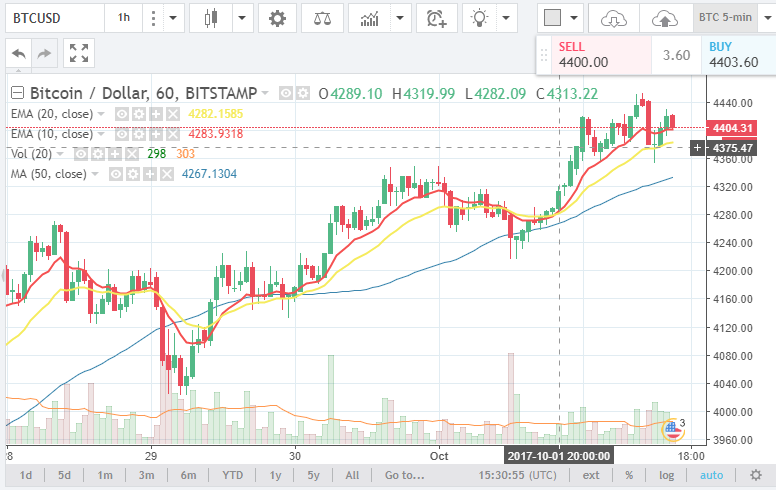
Task: Select the 6m time range
Action: click(x=188, y=475)
